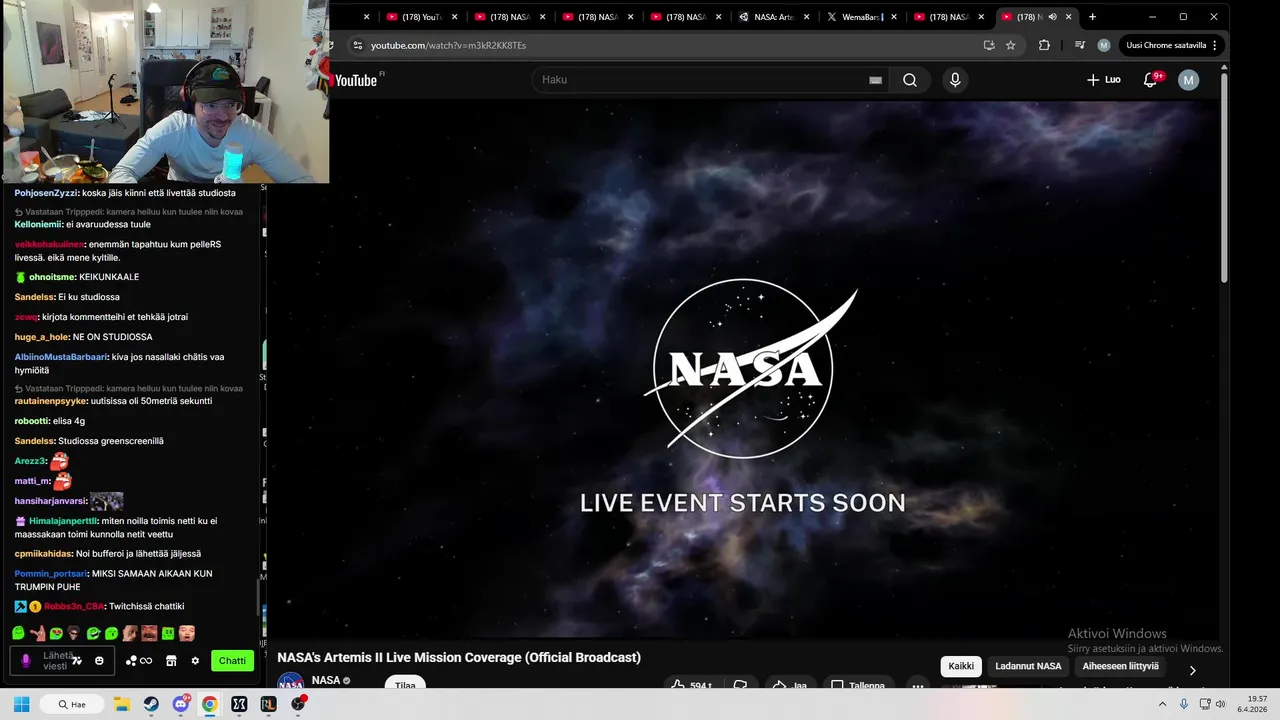This screenshot has width=1280, height=720.
Task: Open the emote picker smiley icon
Action: tap(99, 661)
